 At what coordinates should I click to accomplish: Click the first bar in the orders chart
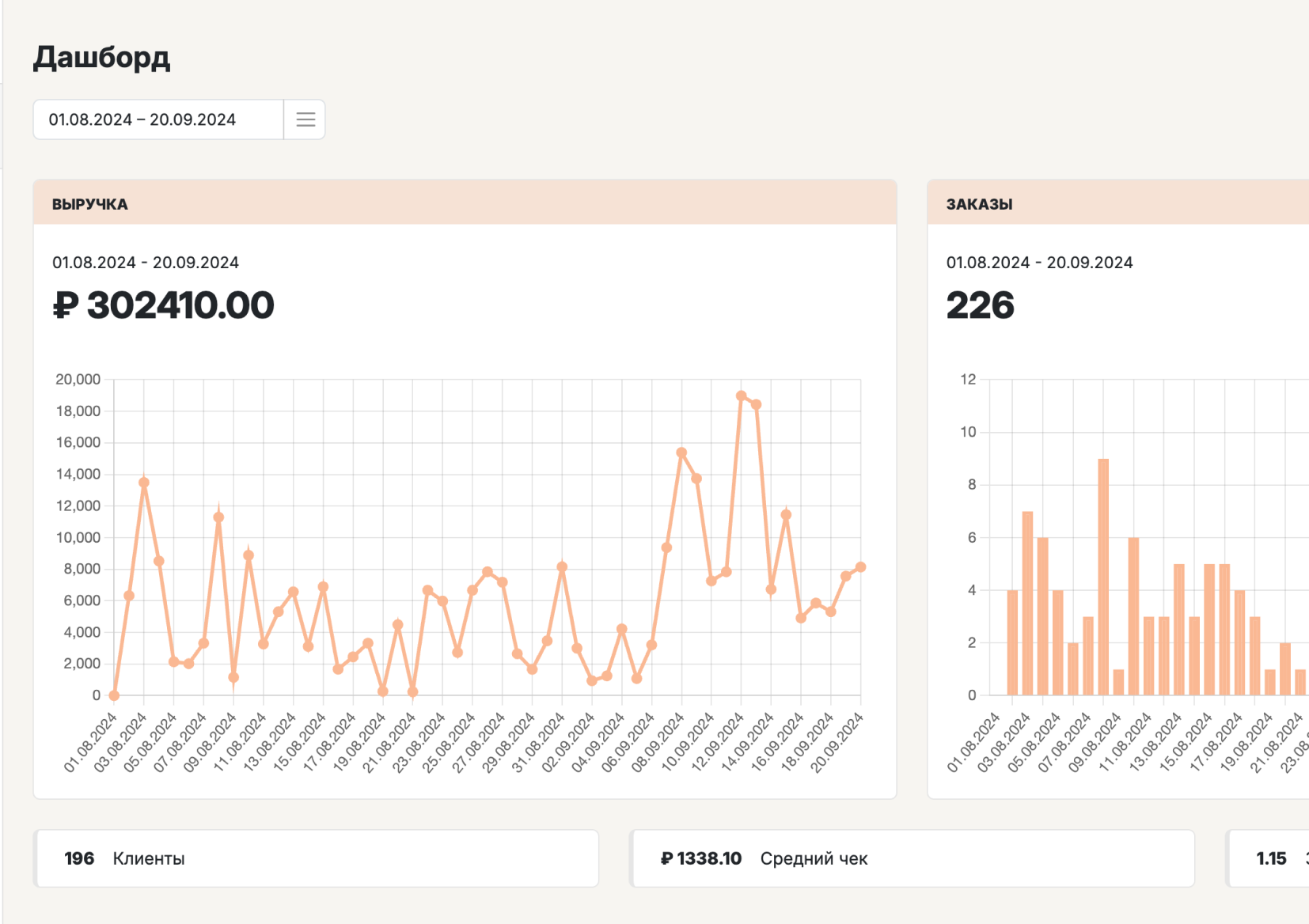pos(1012,642)
